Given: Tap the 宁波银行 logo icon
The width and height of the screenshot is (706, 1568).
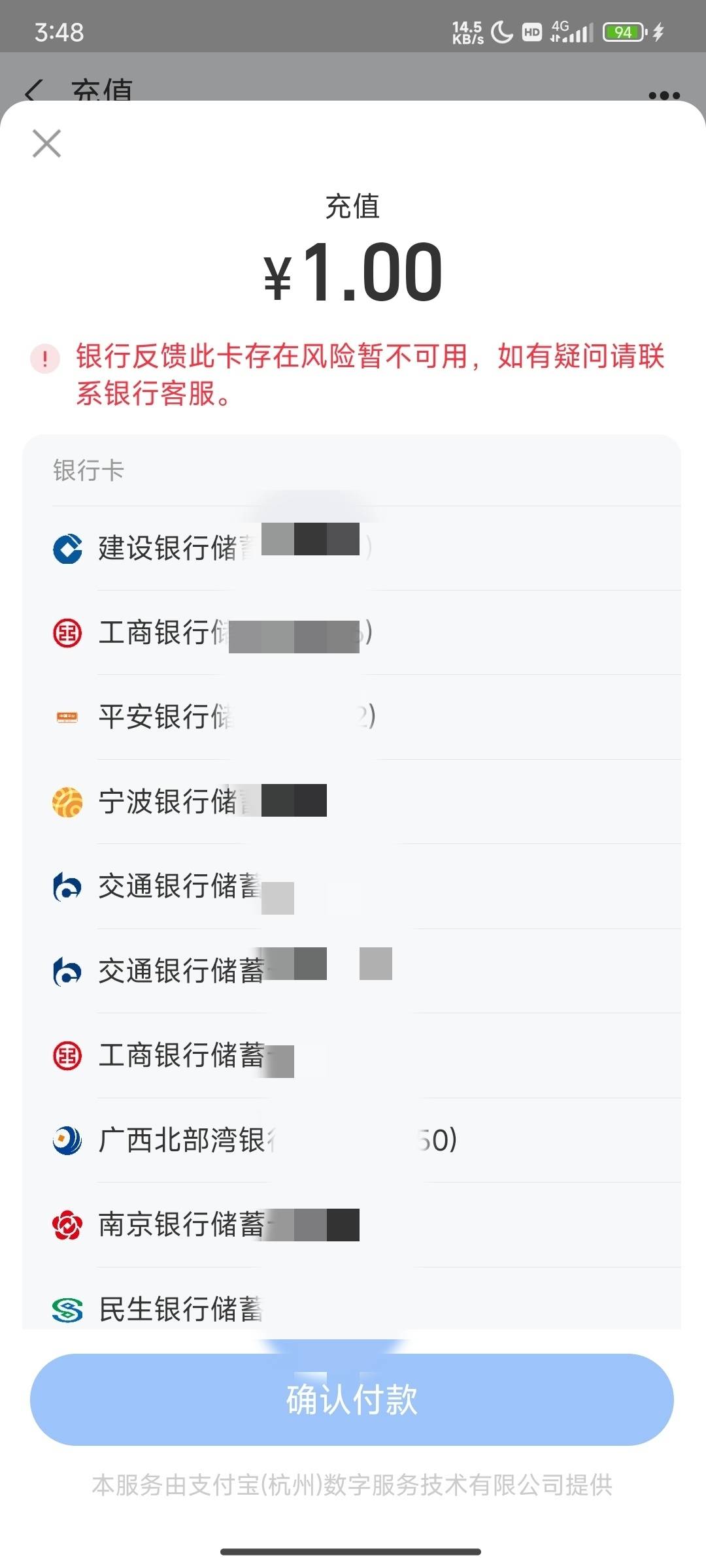Looking at the screenshot, I should click(67, 802).
